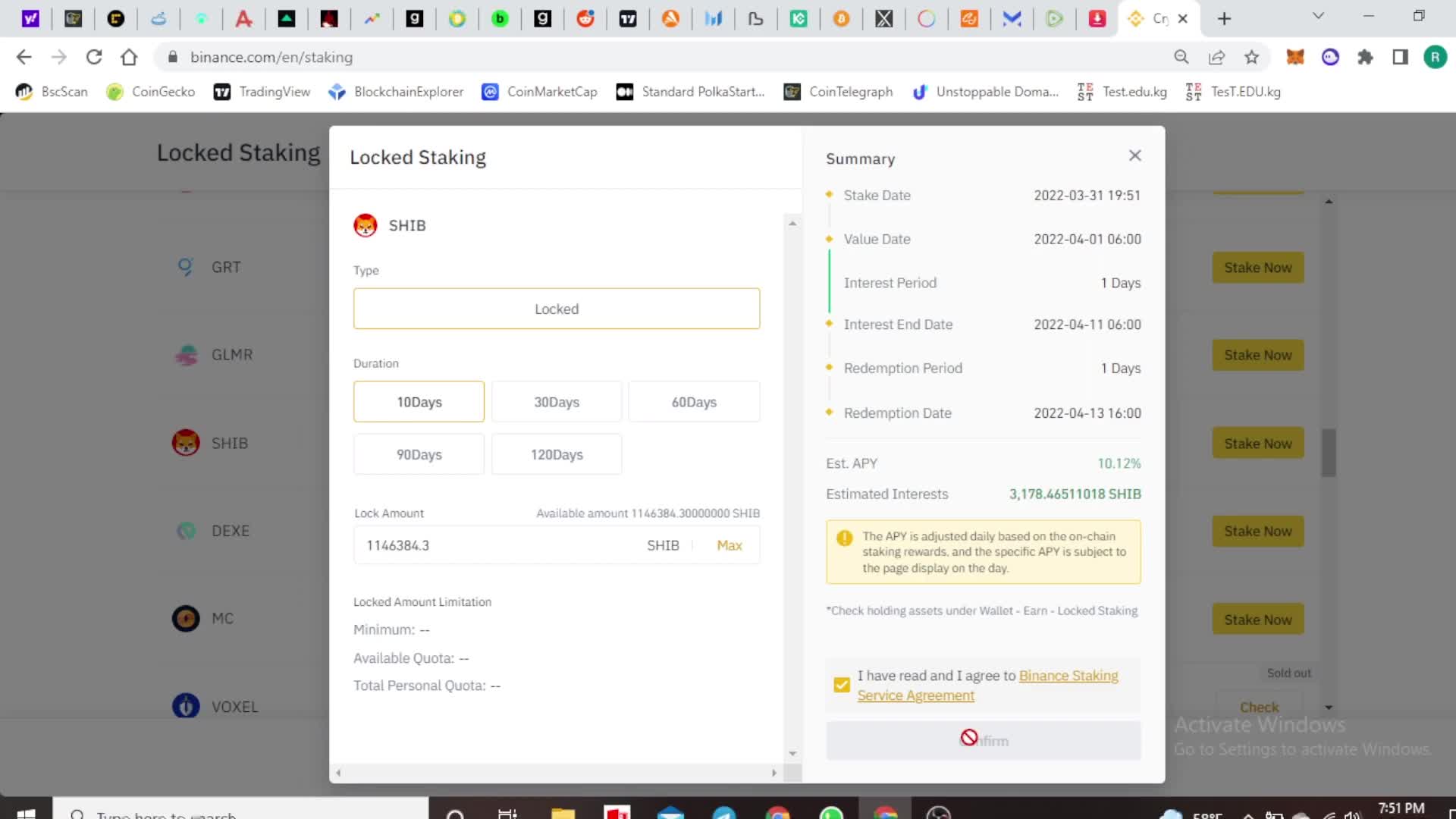Go back to the previous page

coord(24,57)
